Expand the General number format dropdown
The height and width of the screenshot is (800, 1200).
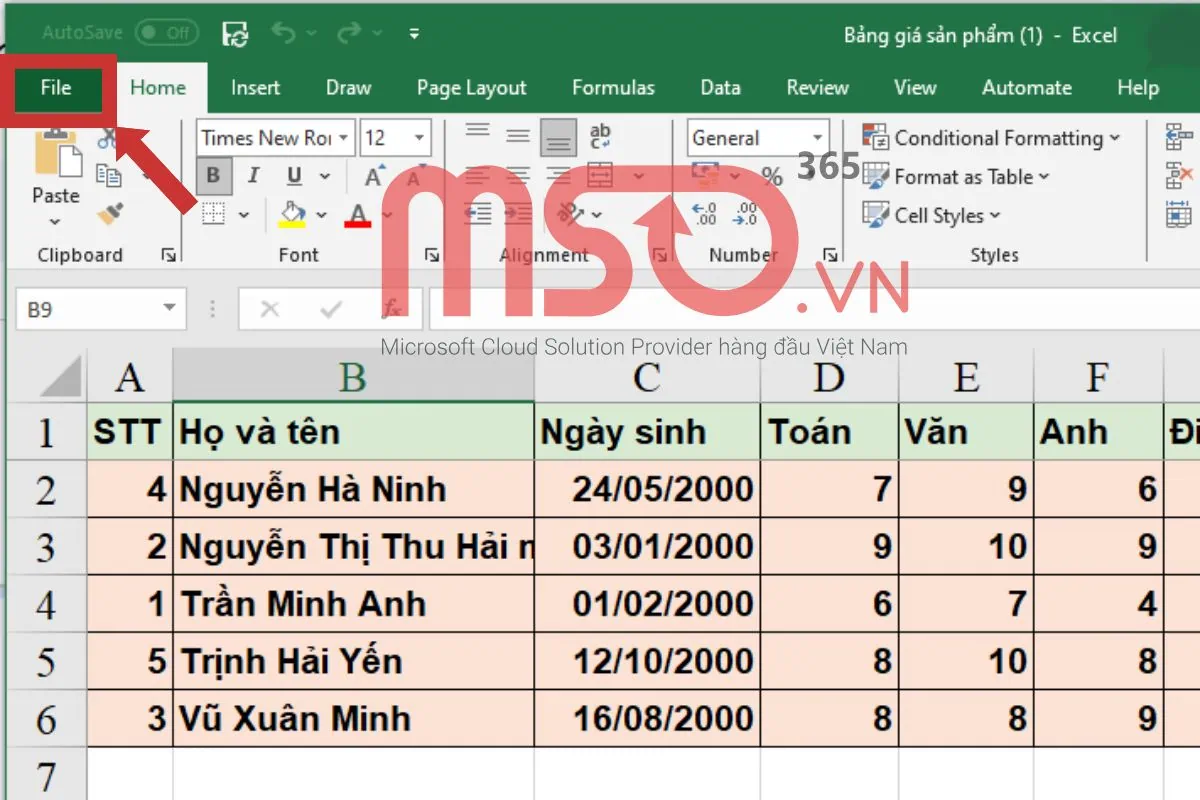pos(818,138)
